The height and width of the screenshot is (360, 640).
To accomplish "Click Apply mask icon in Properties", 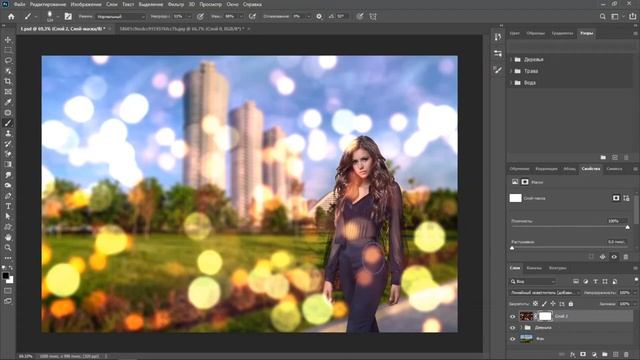I will pos(603,257).
